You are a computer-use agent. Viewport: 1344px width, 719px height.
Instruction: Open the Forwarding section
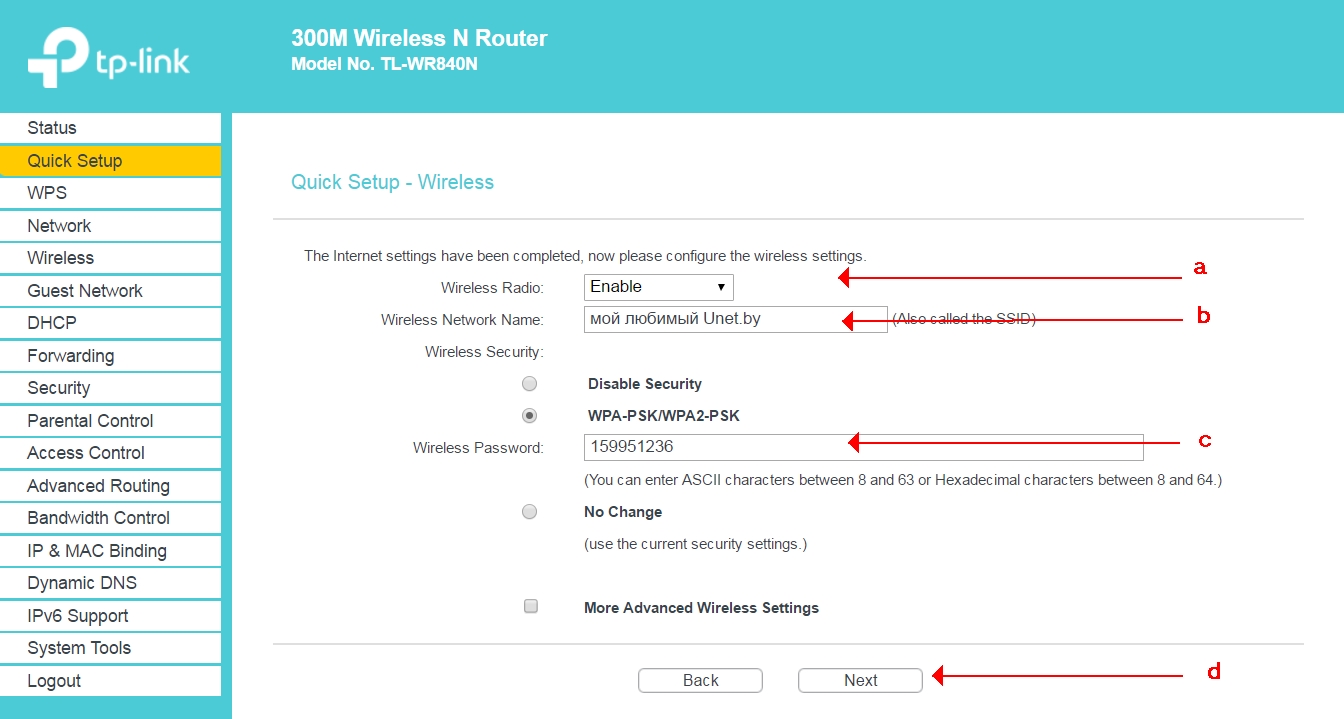click(x=110, y=356)
